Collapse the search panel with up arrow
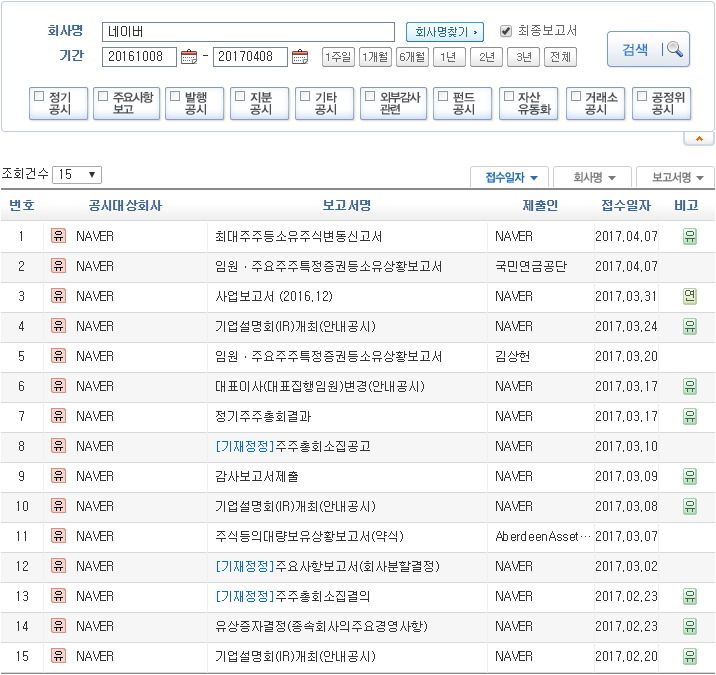716x675 pixels. (699, 139)
